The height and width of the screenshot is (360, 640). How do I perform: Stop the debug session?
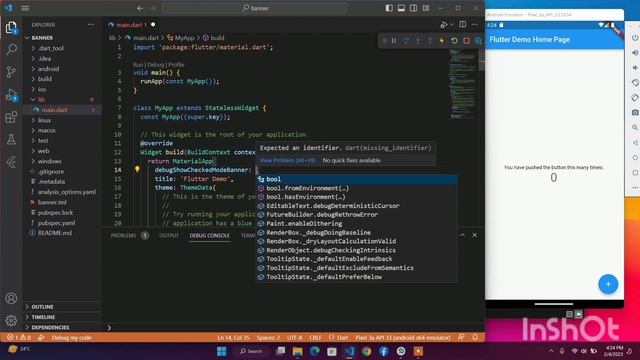pyautogui.click(x=466, y=40)
